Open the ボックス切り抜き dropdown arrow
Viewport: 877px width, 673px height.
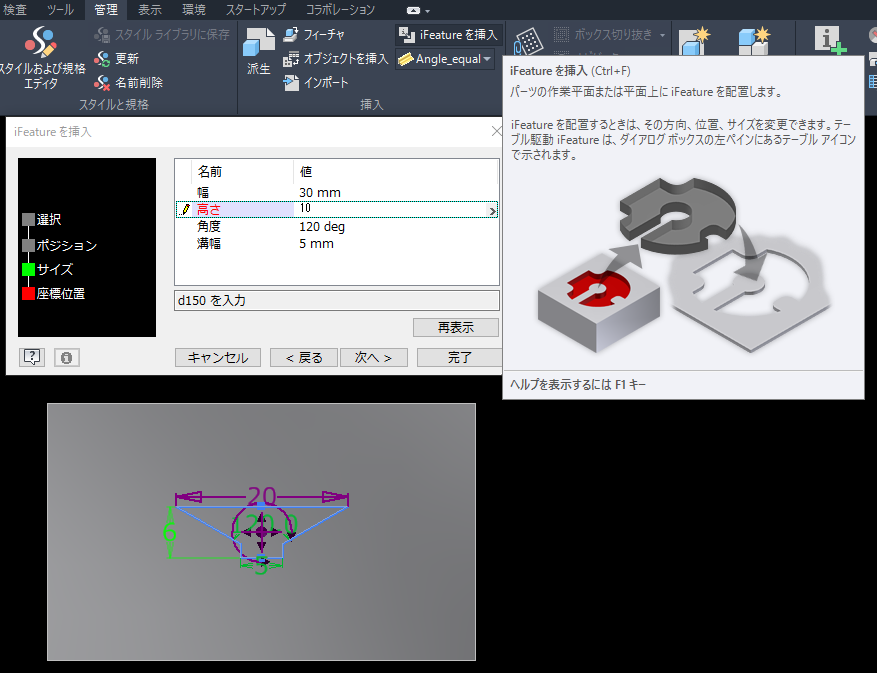(663, 35)
